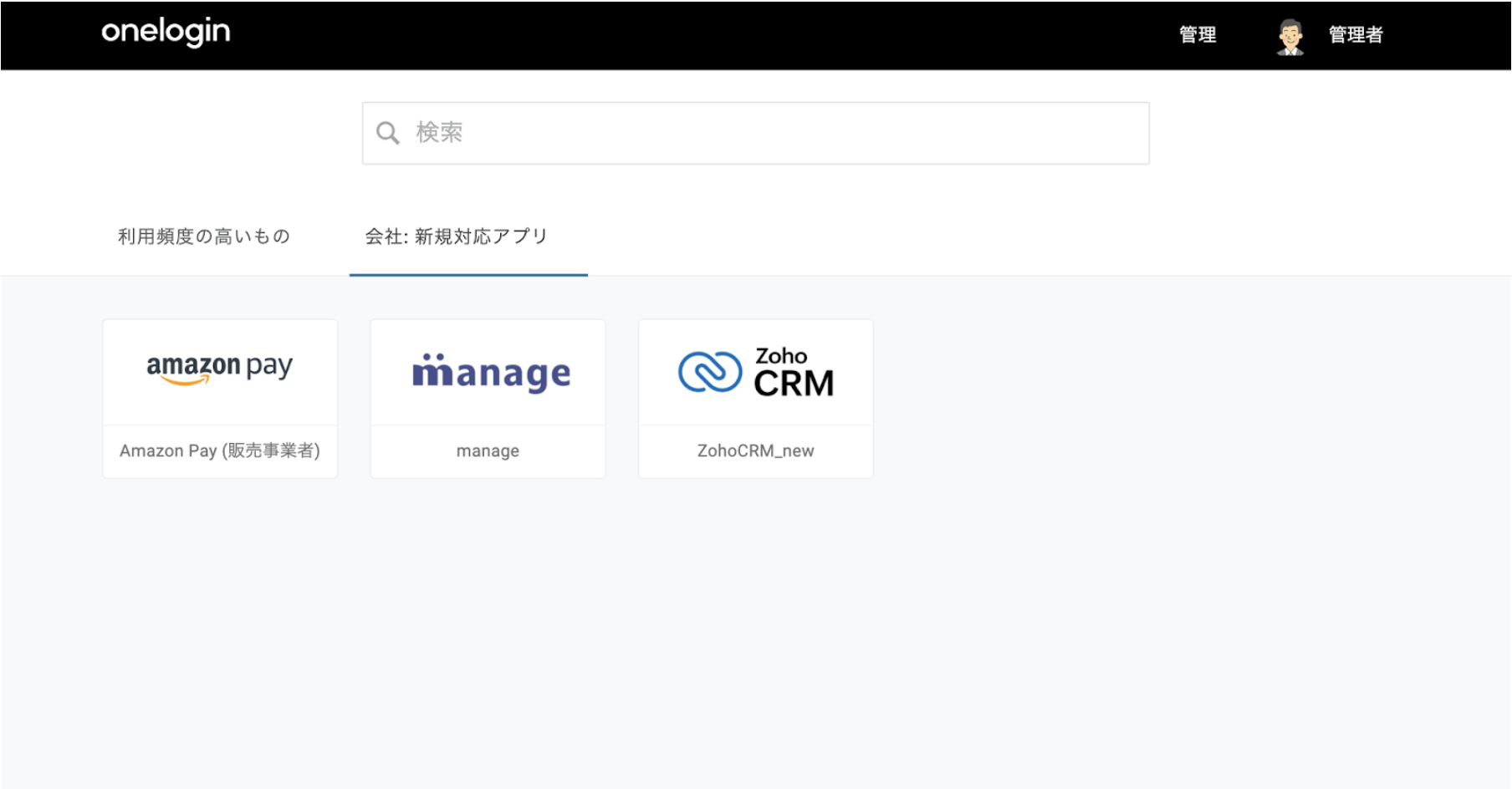Click the administrator avatar image
Image resolution: width=1512 pixels, height=789 pixels.
(x=1290, y=37)
